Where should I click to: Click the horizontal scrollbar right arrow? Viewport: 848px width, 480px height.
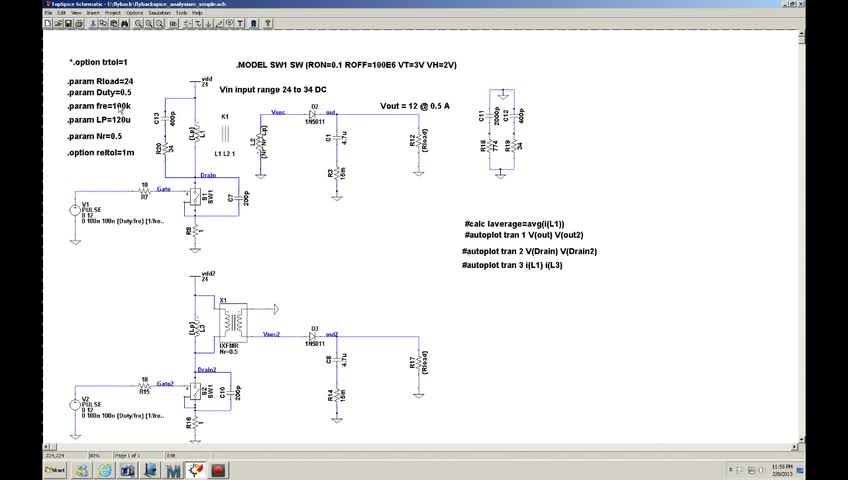(794, 447)
